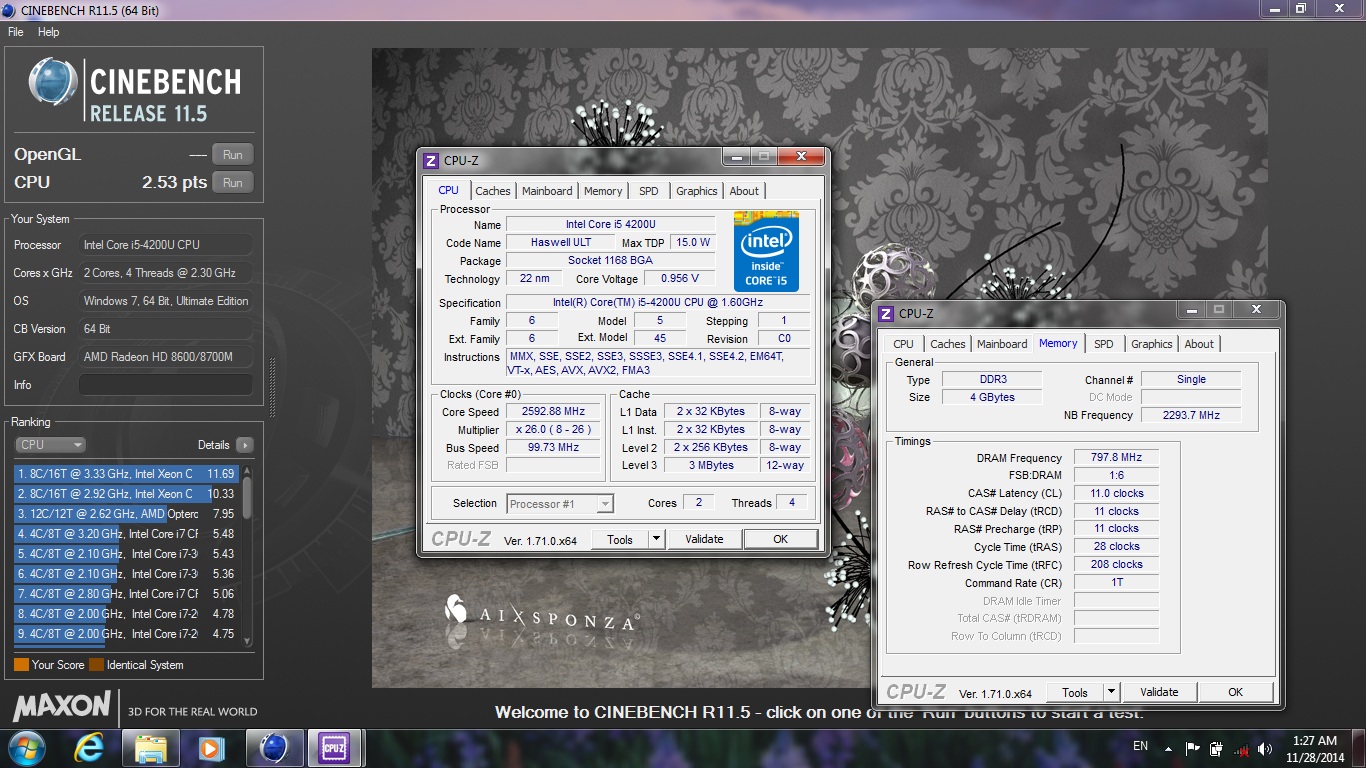Run the CPU benchmark
This screenshot has height=768, width=1366.
[x=233, y=183]
